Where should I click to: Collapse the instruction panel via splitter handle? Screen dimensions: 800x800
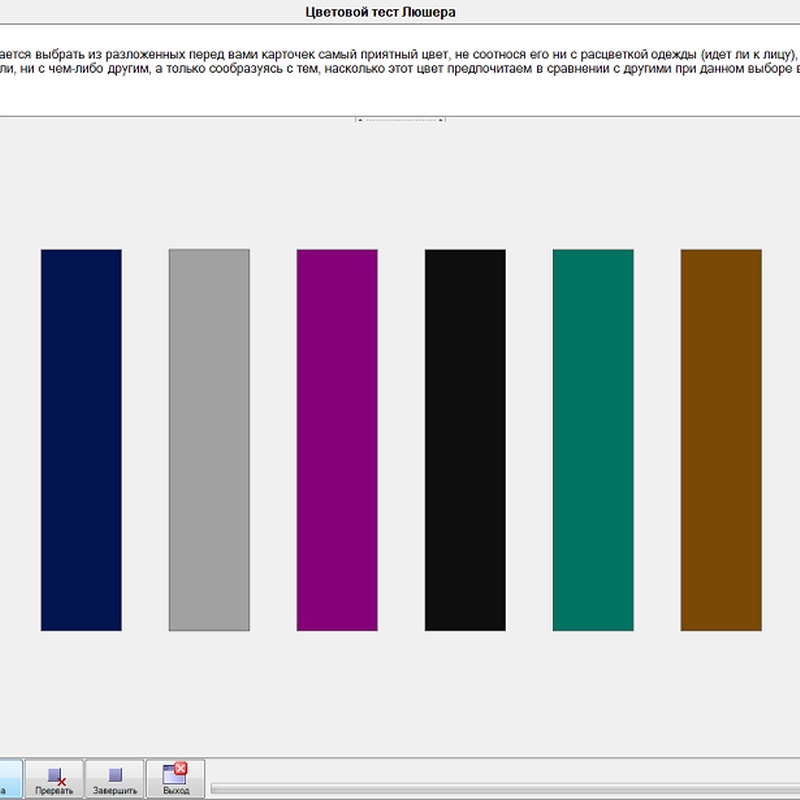pyautogui.click(x=400, y=119)
